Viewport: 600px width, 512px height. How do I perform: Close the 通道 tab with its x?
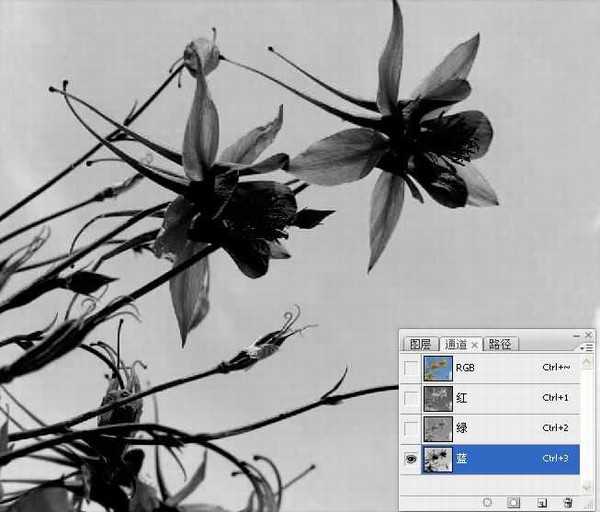pyautogui.click(x=475, y=344)
